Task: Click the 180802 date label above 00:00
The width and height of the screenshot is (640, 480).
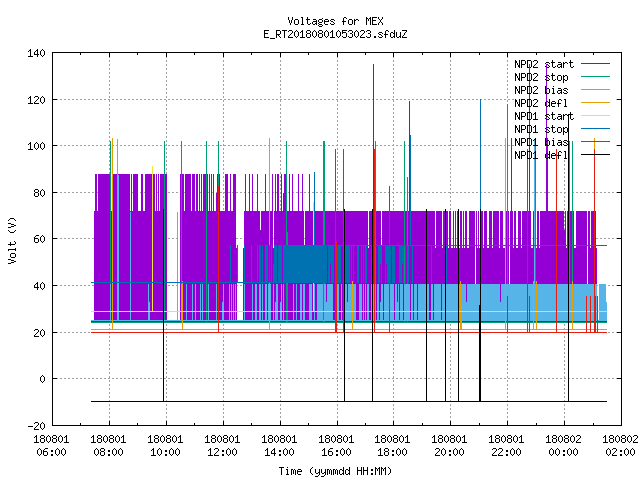Action: click(x=564, y=439)
